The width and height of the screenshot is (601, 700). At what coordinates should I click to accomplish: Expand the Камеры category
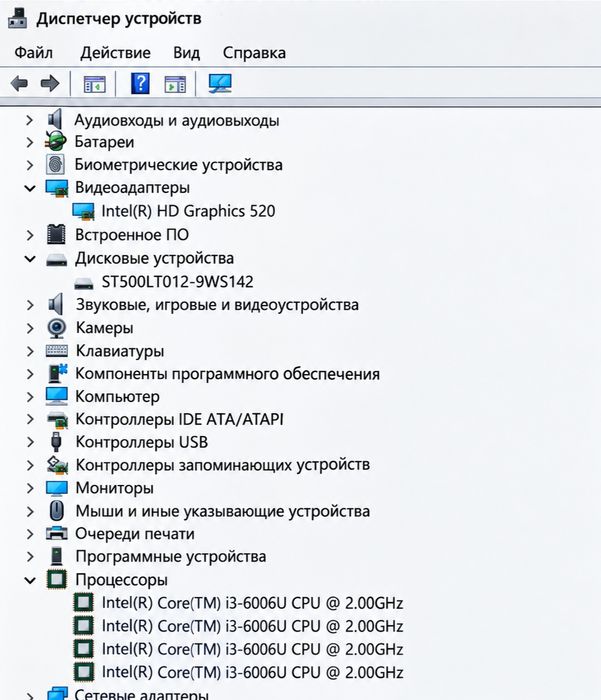tap(29, 328)
